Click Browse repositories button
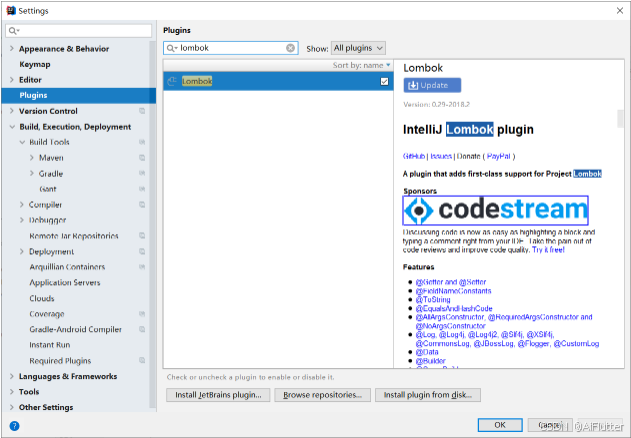The height and width of the screenshot is (438, 631). 322,395
